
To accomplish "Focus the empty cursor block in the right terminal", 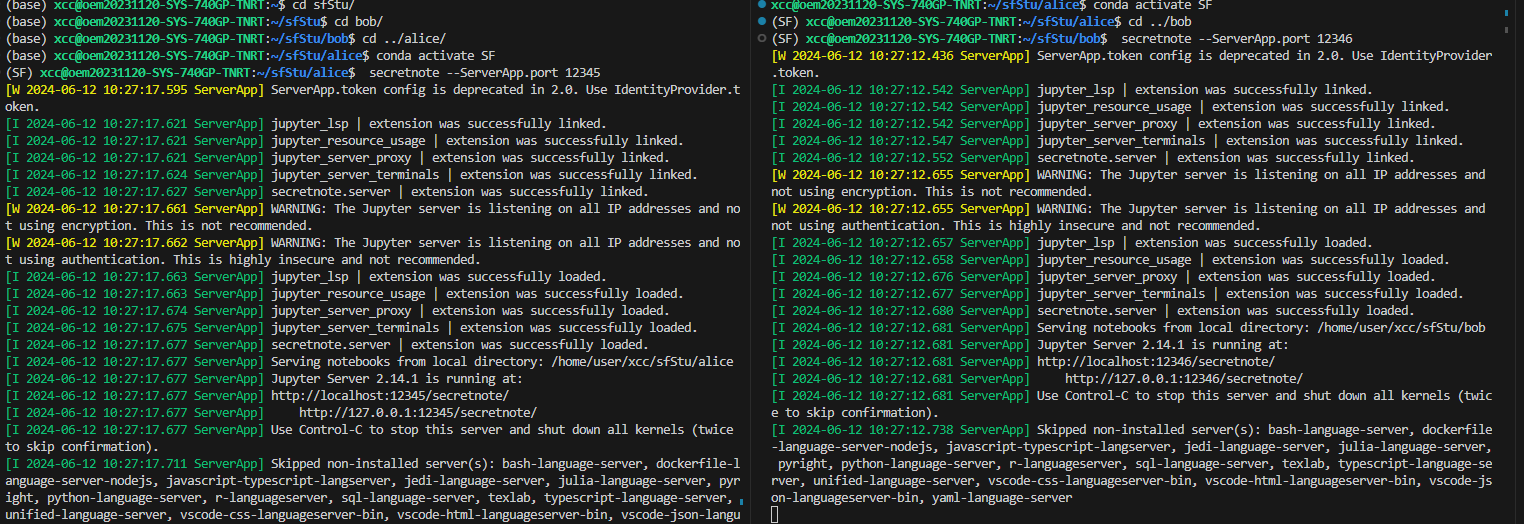I will 777,515.
